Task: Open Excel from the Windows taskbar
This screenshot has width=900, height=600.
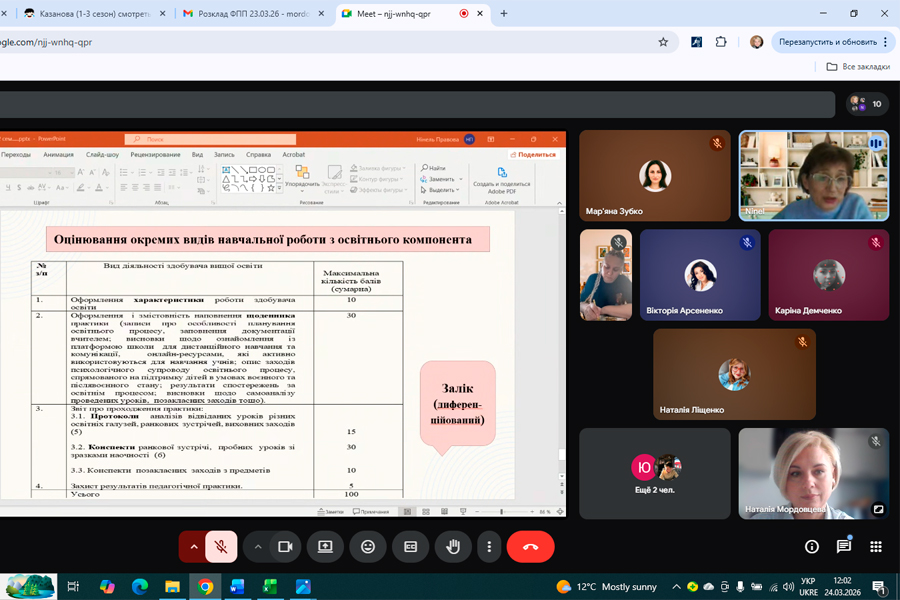Action: (270, 586)
